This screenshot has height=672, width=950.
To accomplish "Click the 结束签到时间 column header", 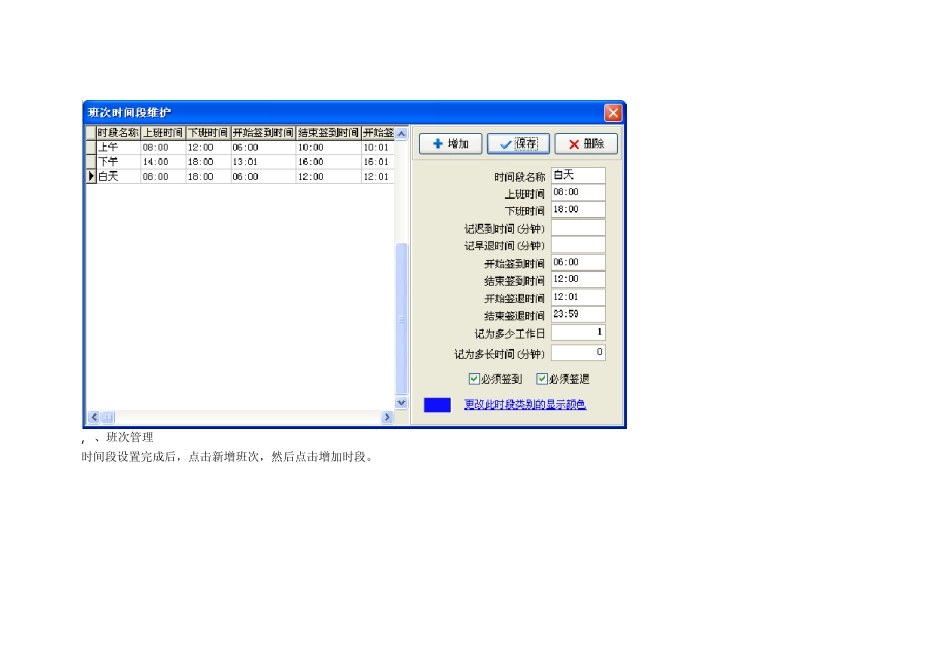I will pyautogui.click(x=328, y=133).
